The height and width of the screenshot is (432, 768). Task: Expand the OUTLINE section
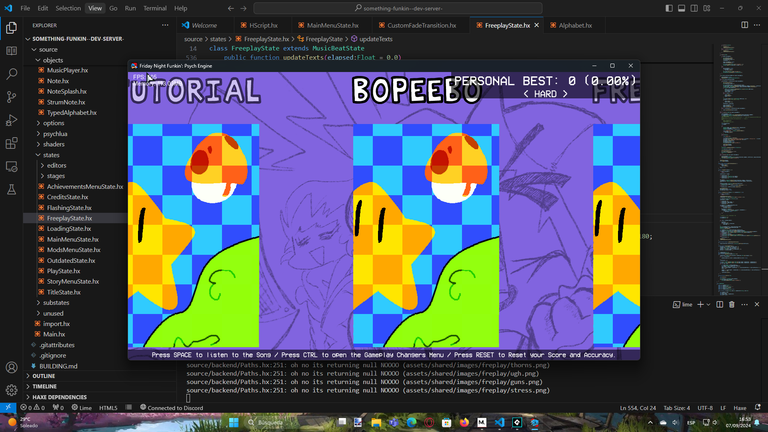44,376
